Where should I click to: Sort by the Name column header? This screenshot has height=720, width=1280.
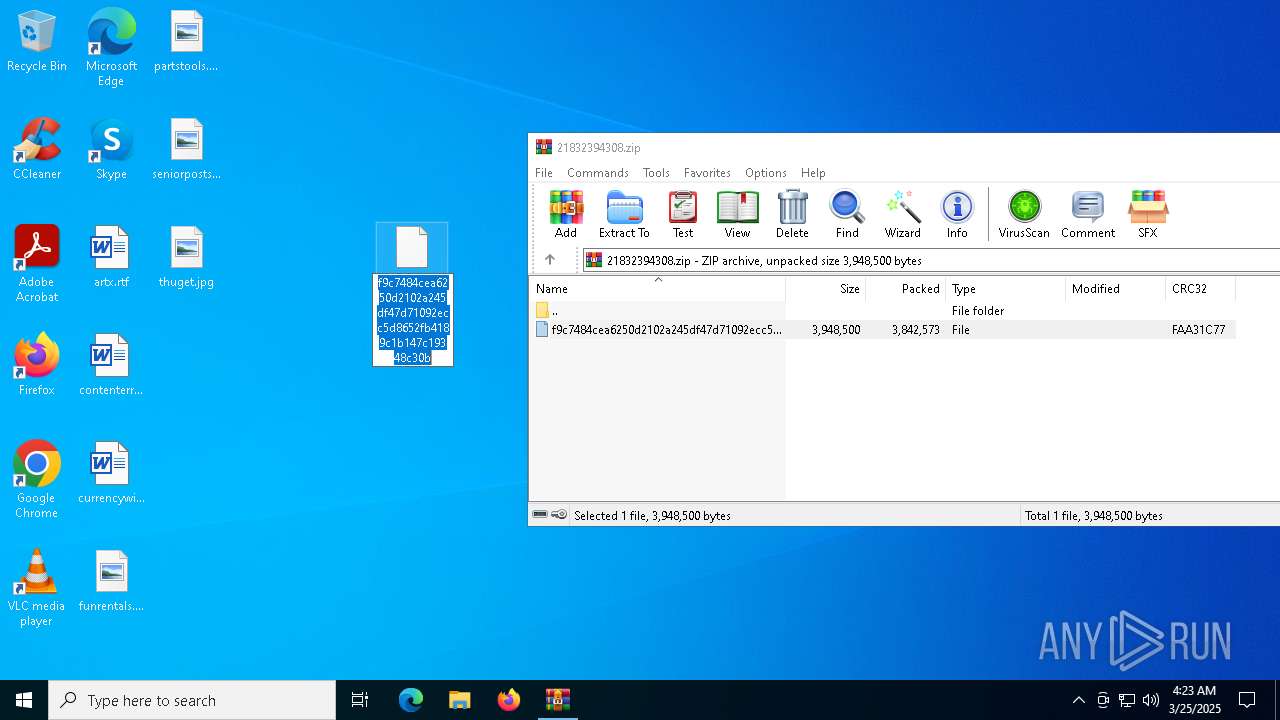coord(658,289)
